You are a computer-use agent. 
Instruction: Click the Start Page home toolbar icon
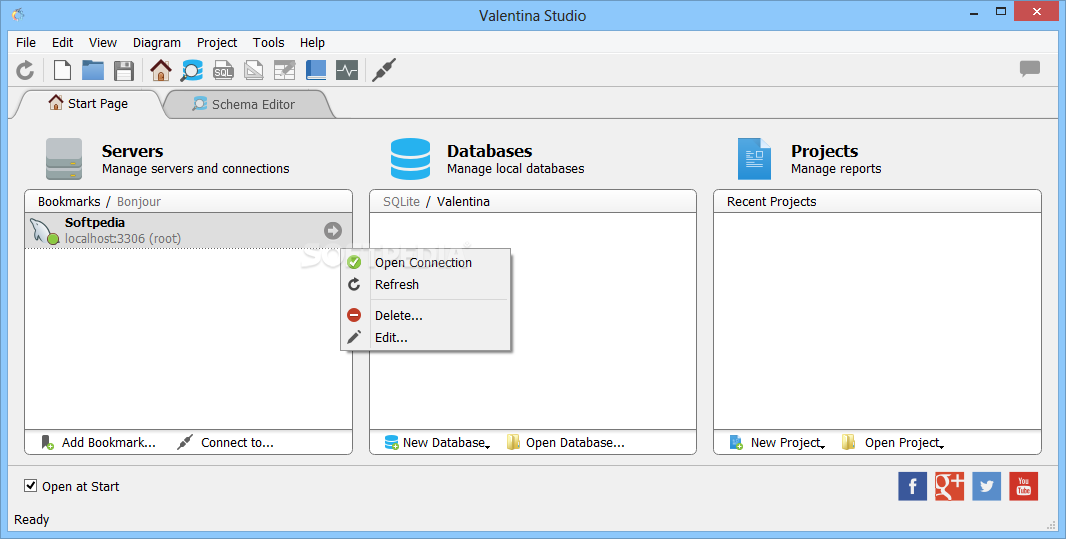161,70
